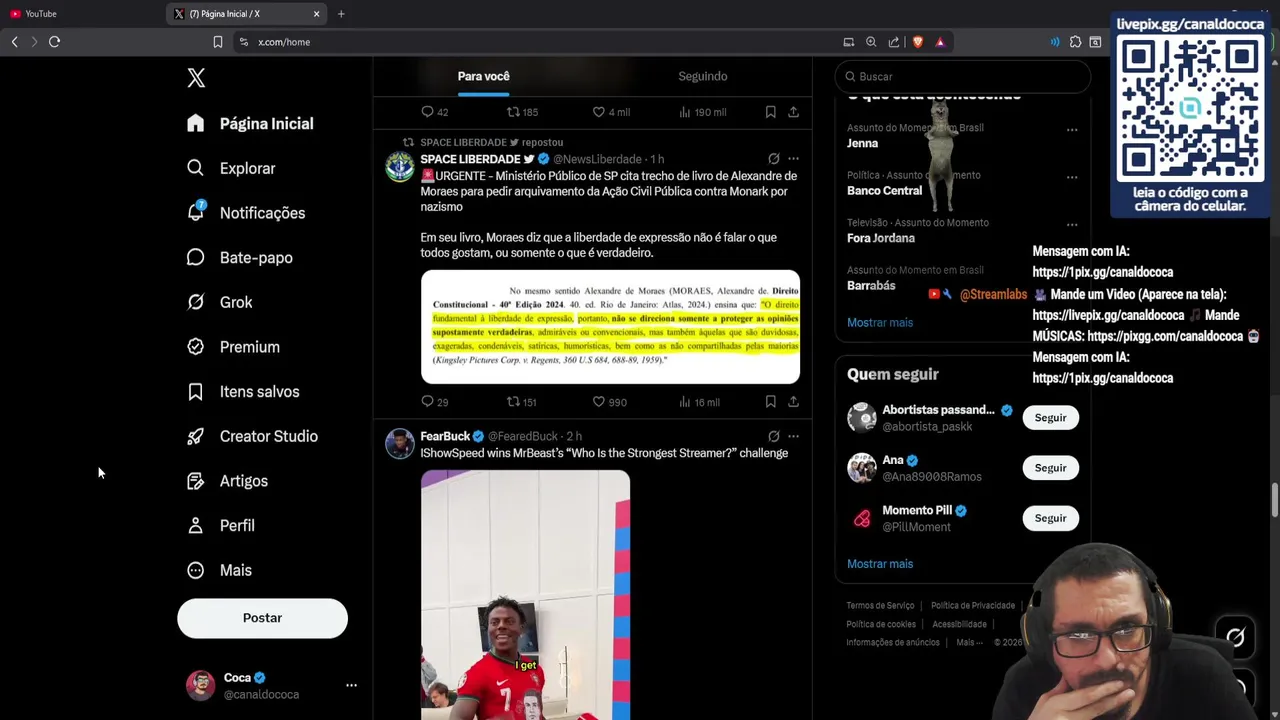
Task: Switch to the Para você tab
Action: coord(483,76)
